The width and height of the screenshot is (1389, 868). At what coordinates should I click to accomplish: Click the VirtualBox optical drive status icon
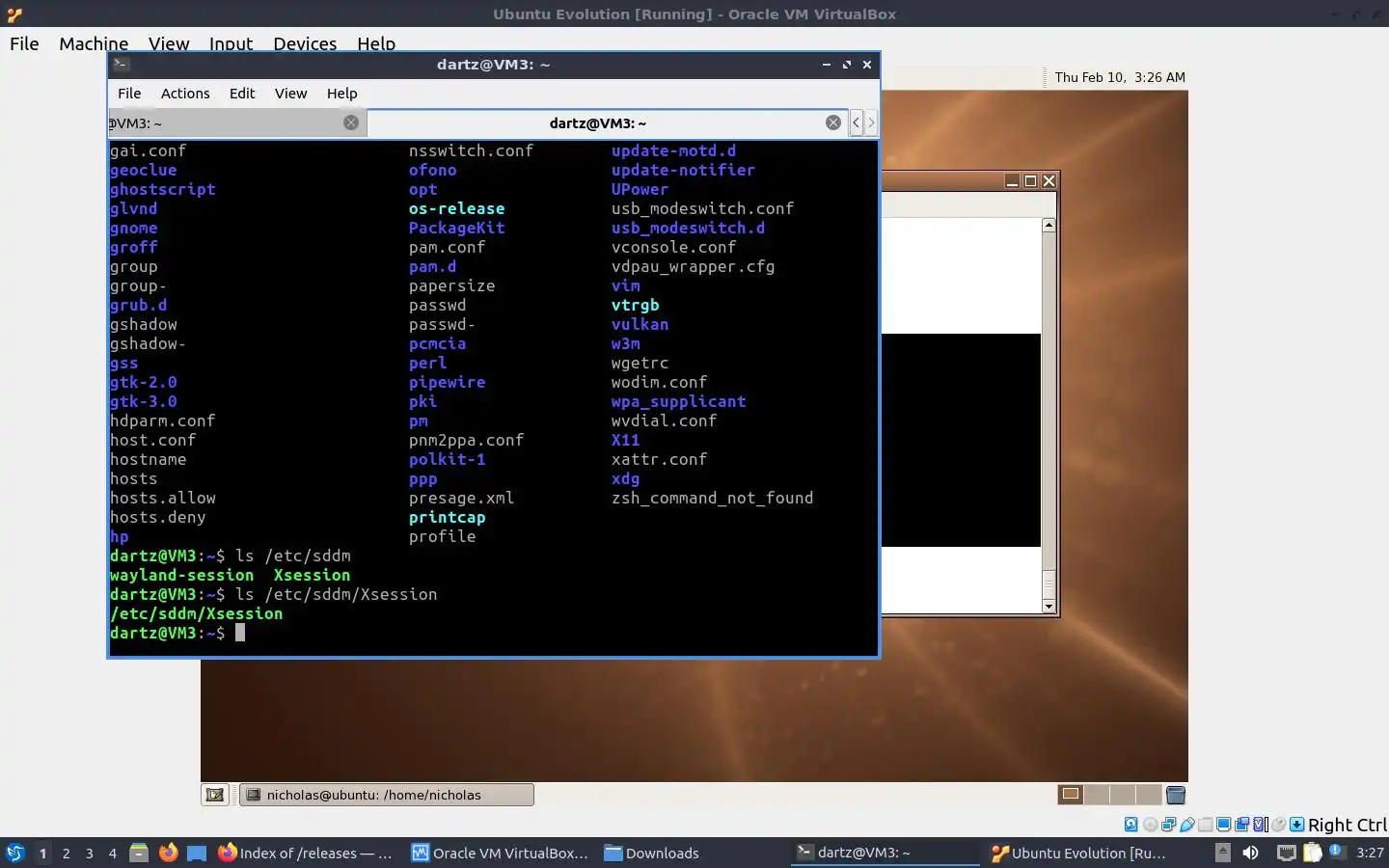(1150, 825)
